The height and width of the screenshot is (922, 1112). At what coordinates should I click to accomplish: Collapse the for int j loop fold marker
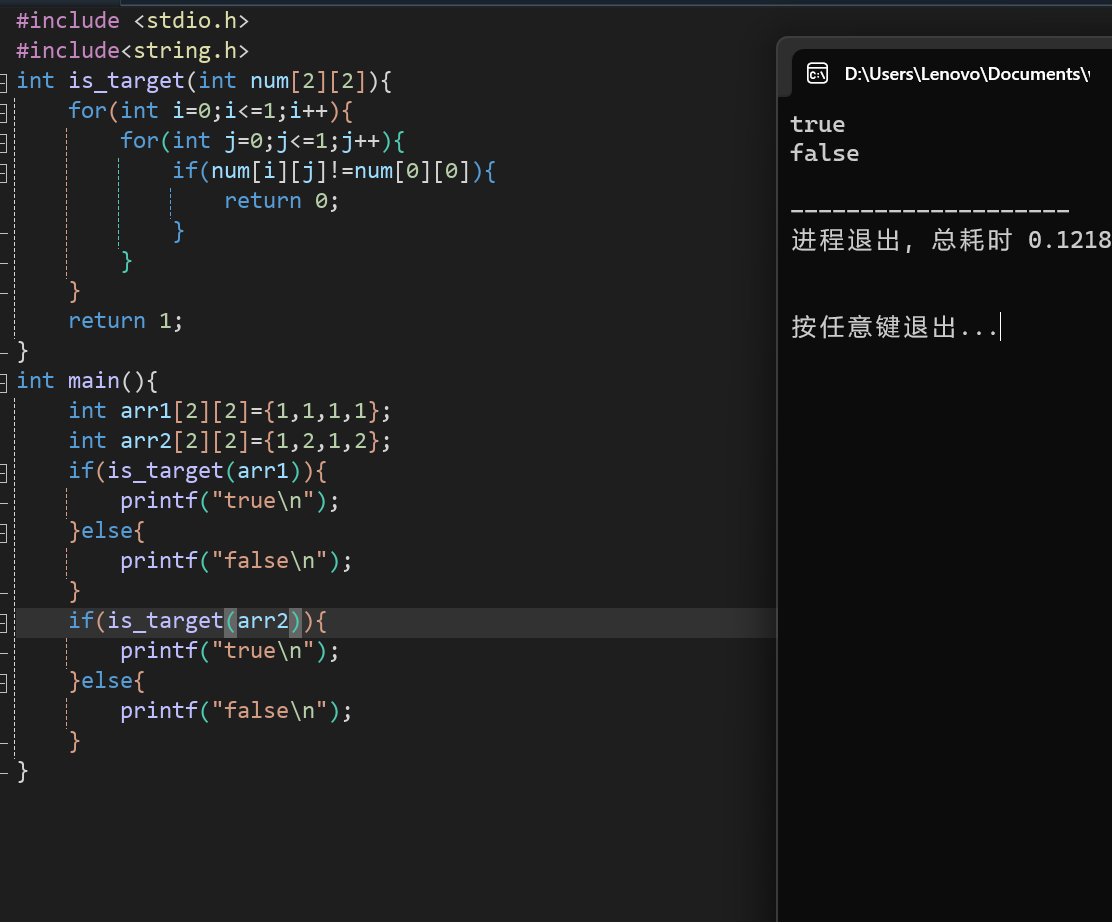click(x=3, y=143)
